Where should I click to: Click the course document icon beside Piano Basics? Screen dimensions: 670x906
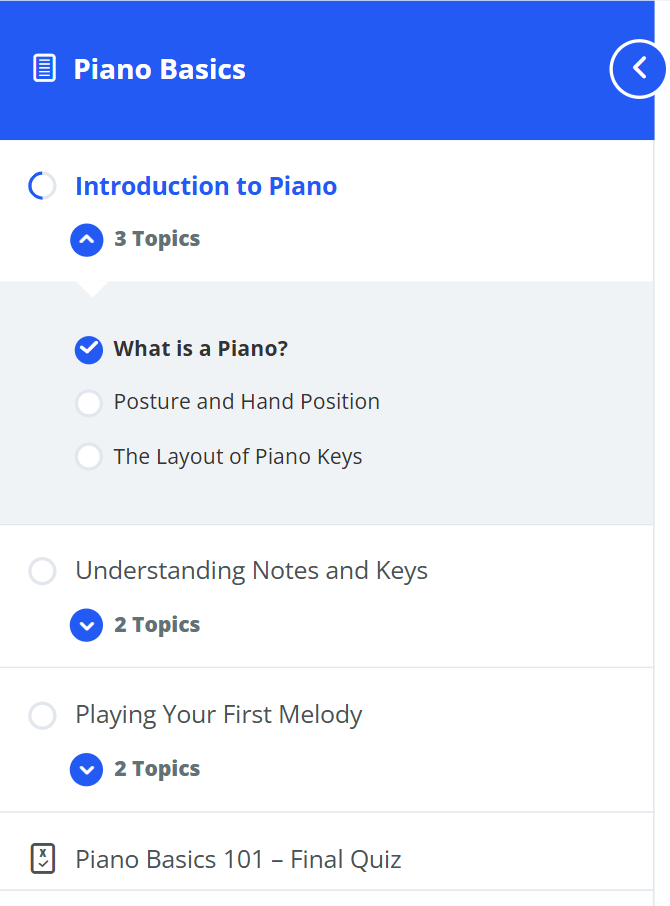point(44,69)
